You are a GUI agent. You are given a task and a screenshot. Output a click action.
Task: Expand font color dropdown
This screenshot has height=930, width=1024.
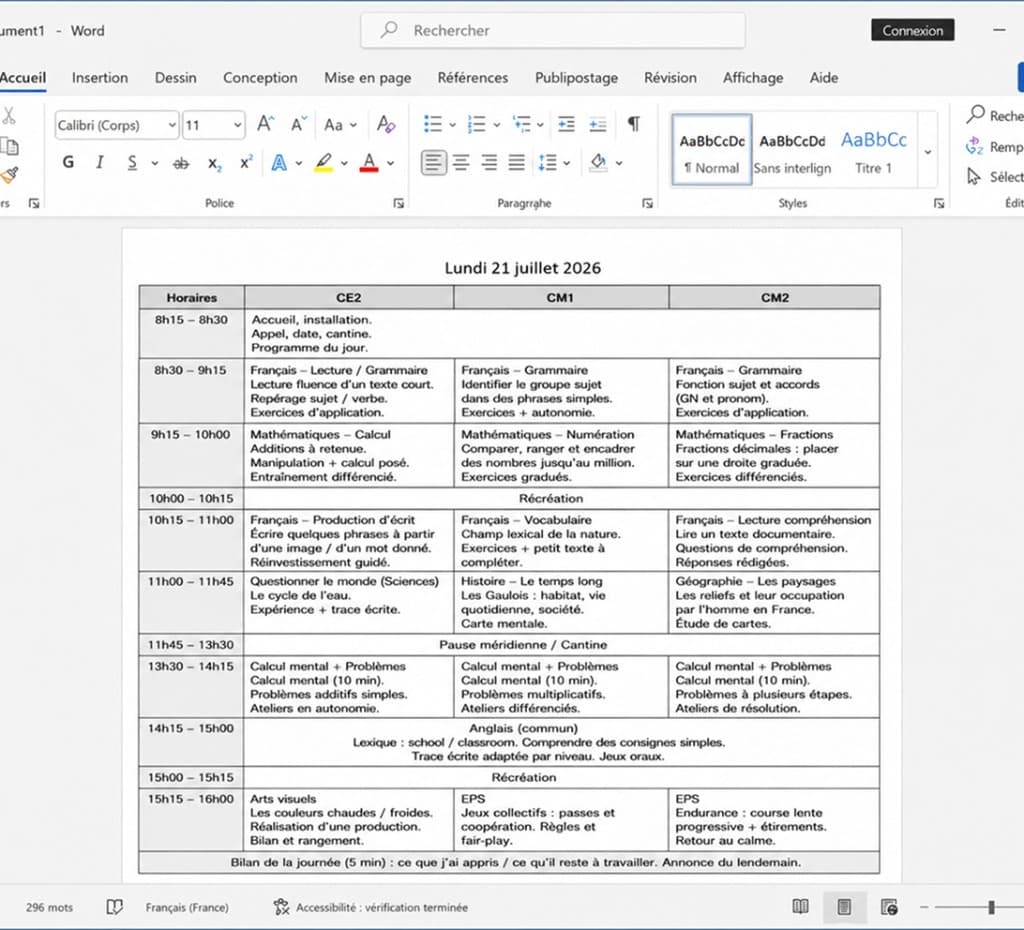(391, 163)
